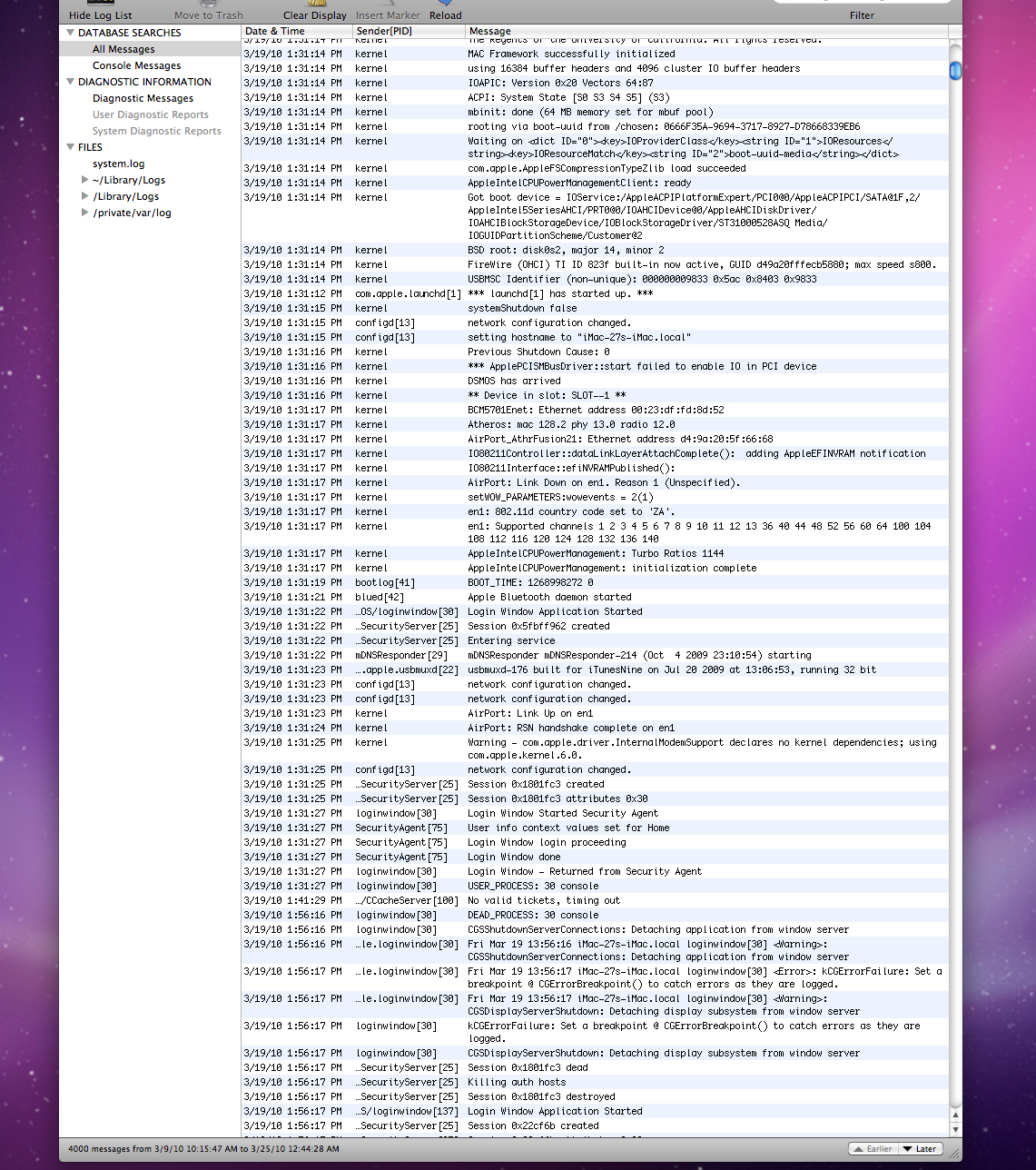
Task: Click the 'BSD root: disk0s2, major 14' row
Action: click(595, 250)
